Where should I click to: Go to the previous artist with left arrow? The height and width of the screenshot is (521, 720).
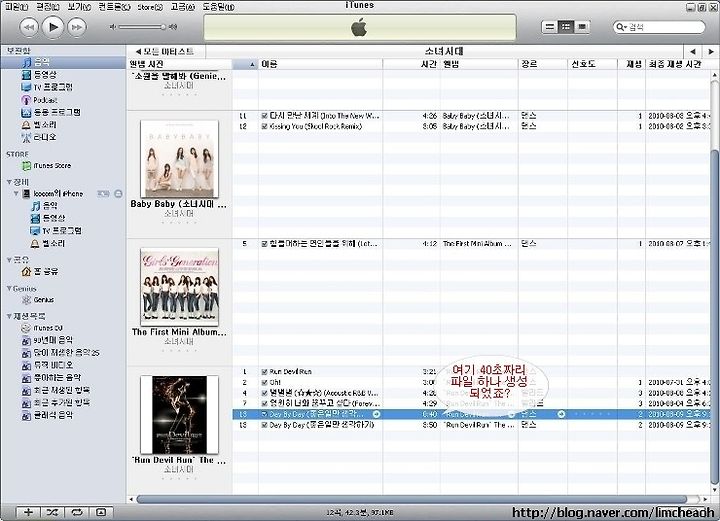click(693, 51)
